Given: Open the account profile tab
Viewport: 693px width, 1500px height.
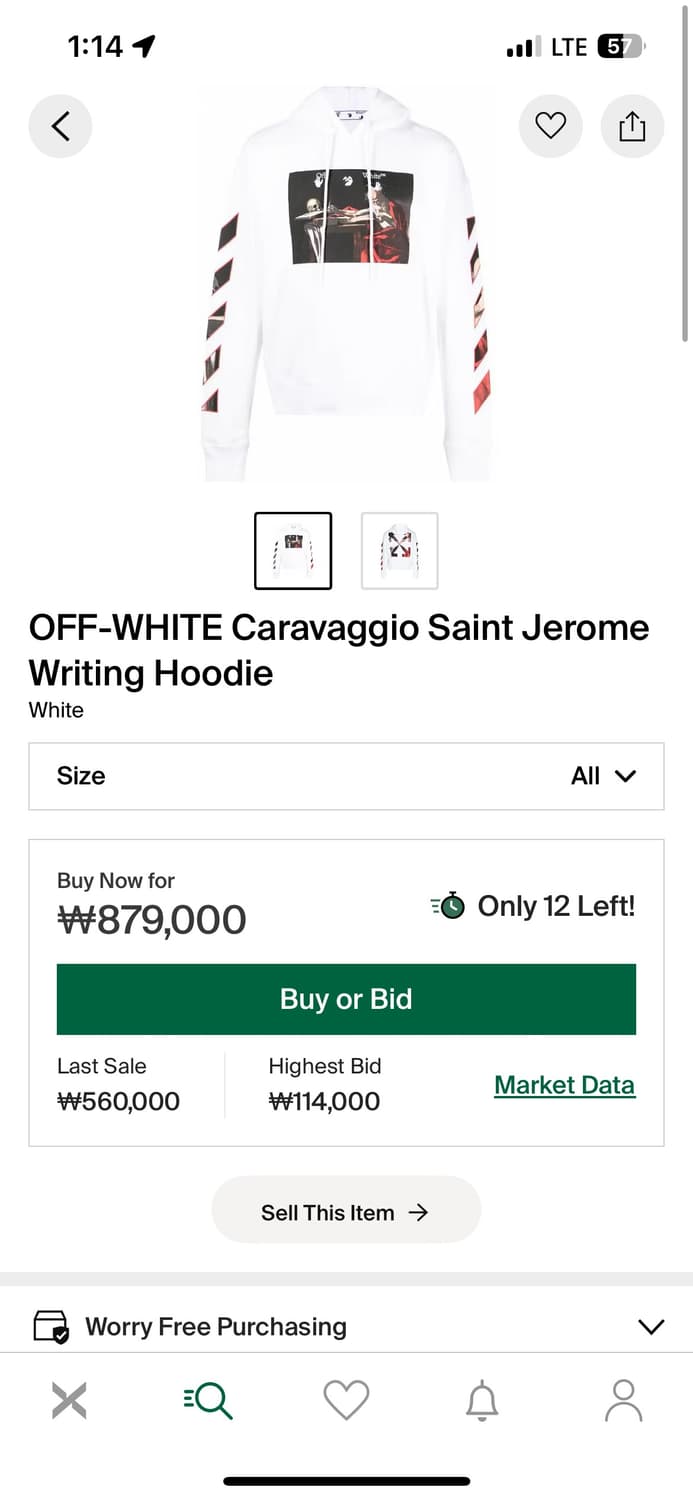Looking at the screenshot, I should 624,1400.
